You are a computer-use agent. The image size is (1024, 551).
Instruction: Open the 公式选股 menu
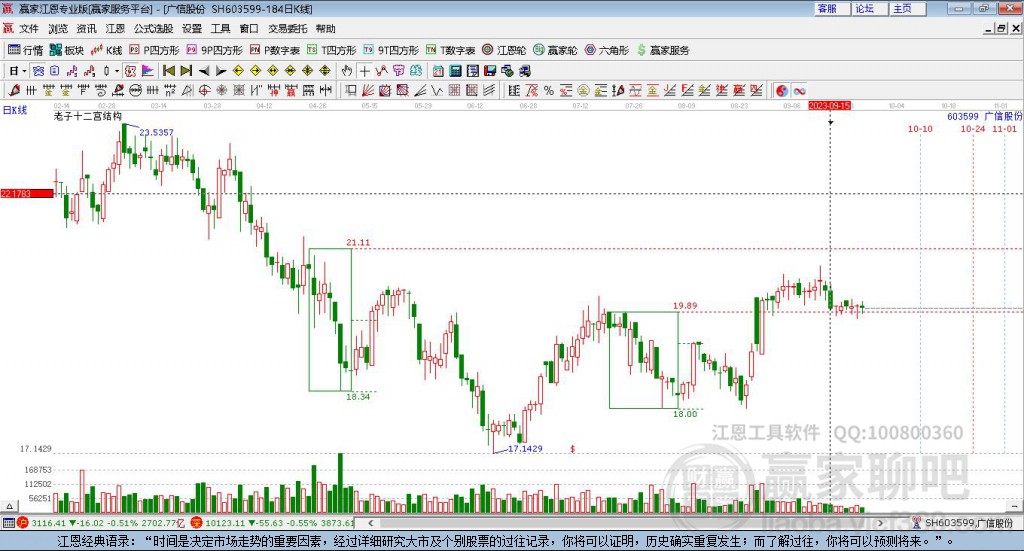click(153, 29)
